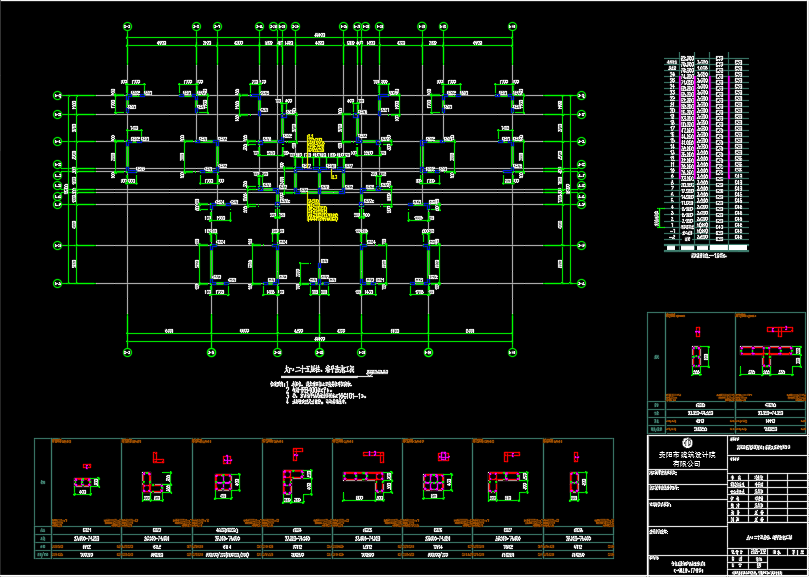809x577 pixels.
Task: Click the numbered notes block under the drawing title
Action: coord(318,392)
